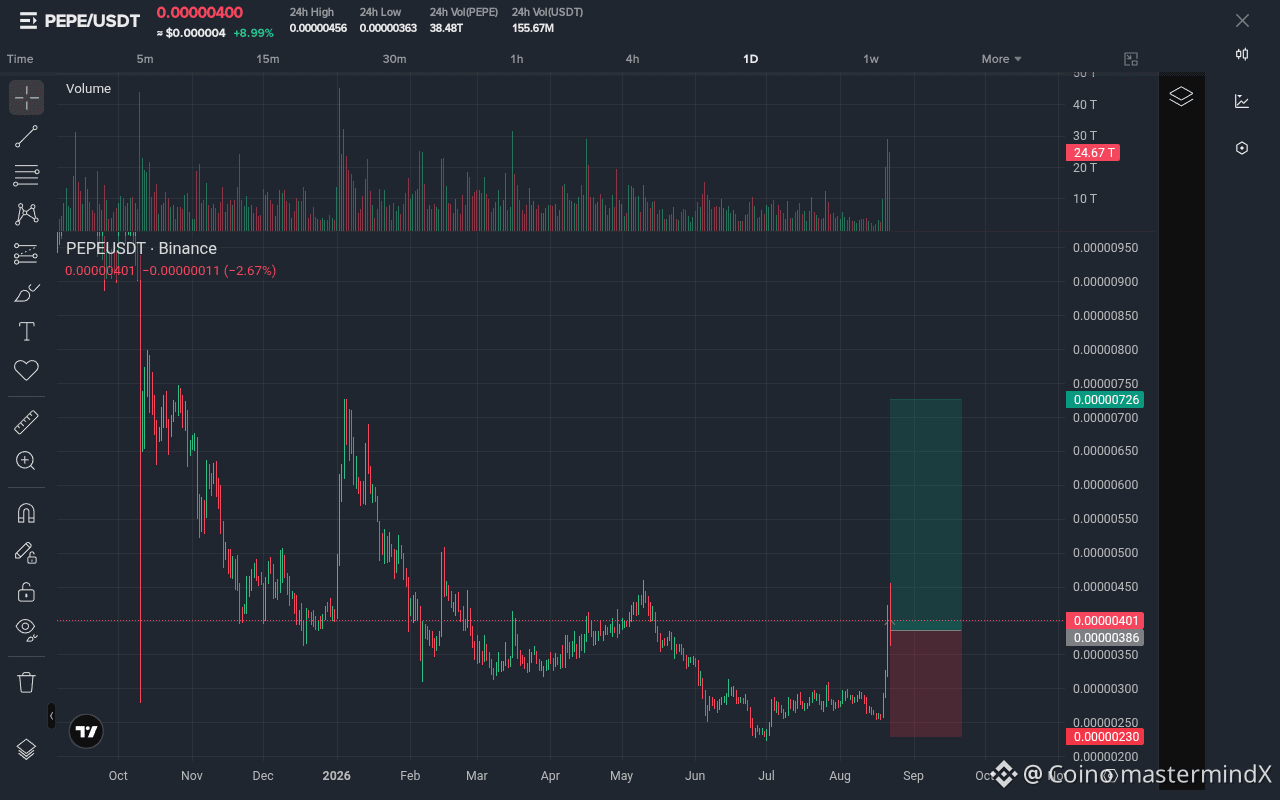The width and height of the screenshot is (1280, 800).
Task: Select the ruler measure tool
Action: coord(27,423)
